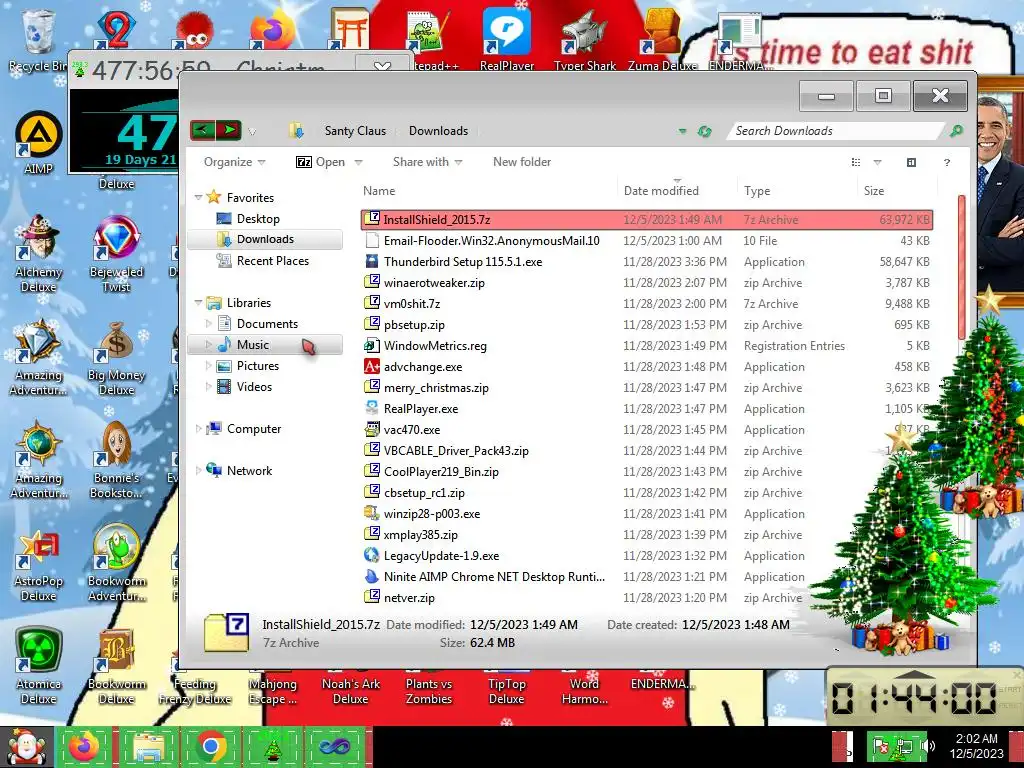Open the AIMP desktop shortcut

[x=39, y=143]
